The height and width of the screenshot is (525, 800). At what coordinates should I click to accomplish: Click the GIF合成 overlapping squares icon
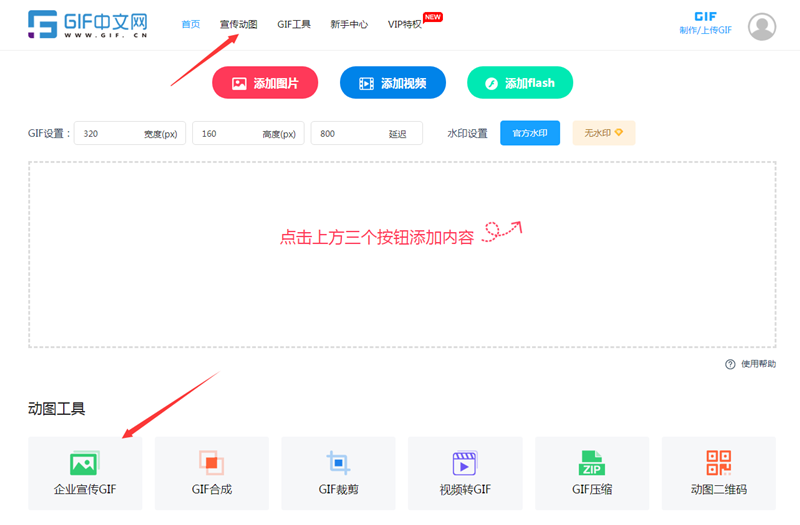pyautogui.click(x=211, y=463)
